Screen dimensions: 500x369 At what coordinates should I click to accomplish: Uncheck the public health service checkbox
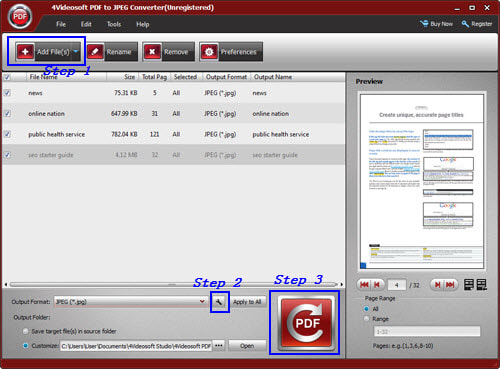[x=7, y=134]
